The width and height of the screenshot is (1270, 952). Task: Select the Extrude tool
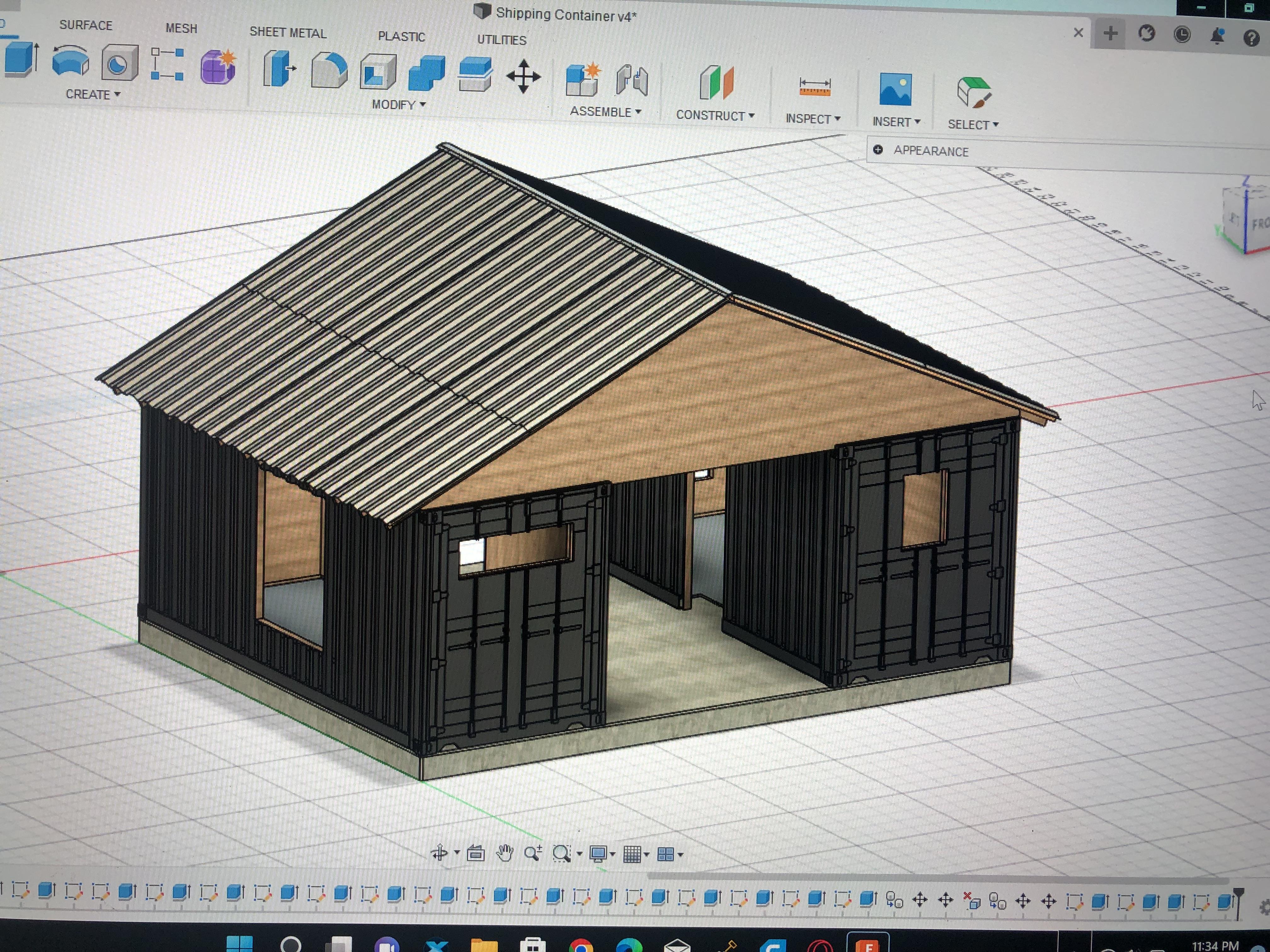pyautogui.click(x=22, y=59)
